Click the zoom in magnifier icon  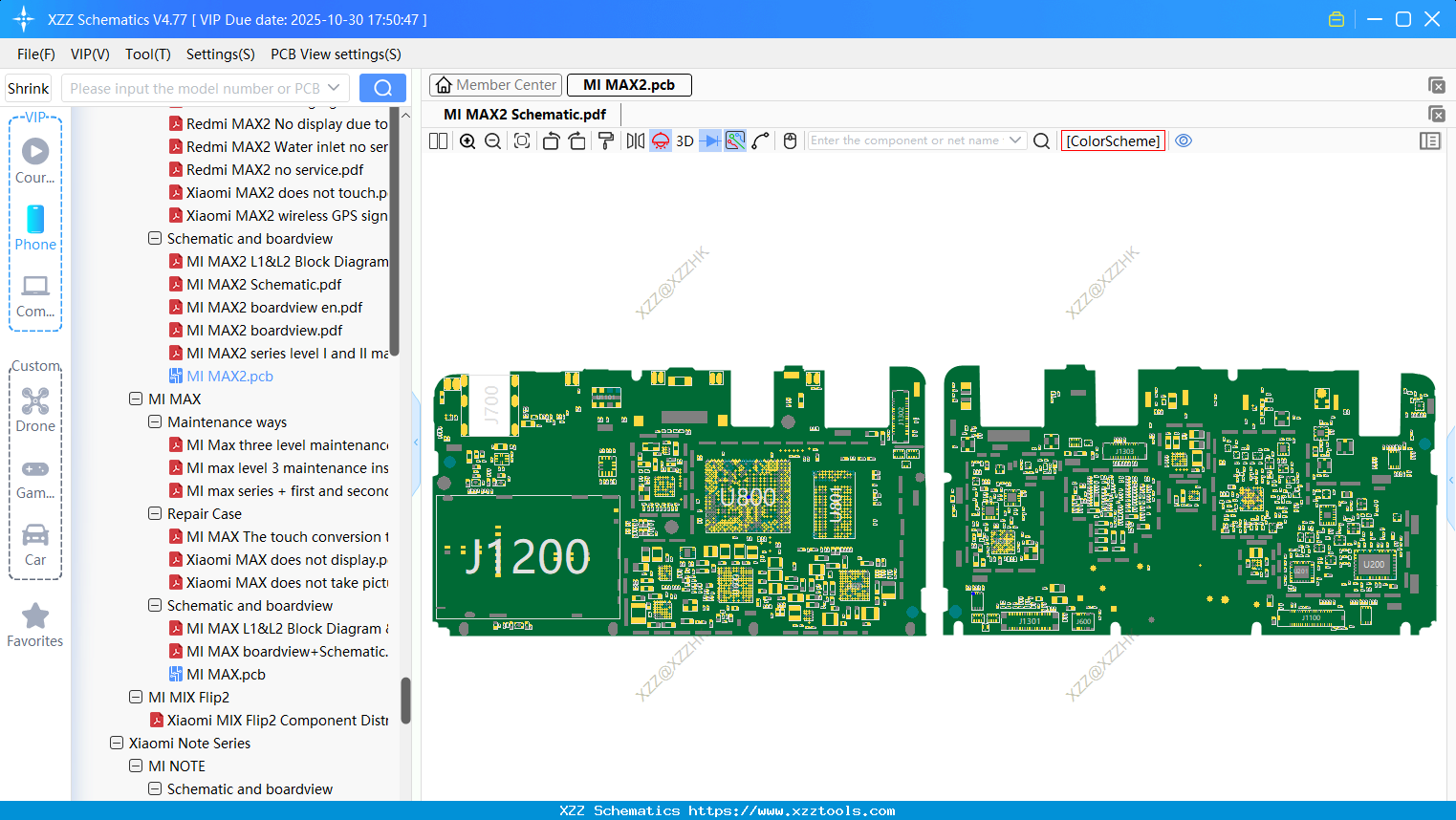pos(467,141)
